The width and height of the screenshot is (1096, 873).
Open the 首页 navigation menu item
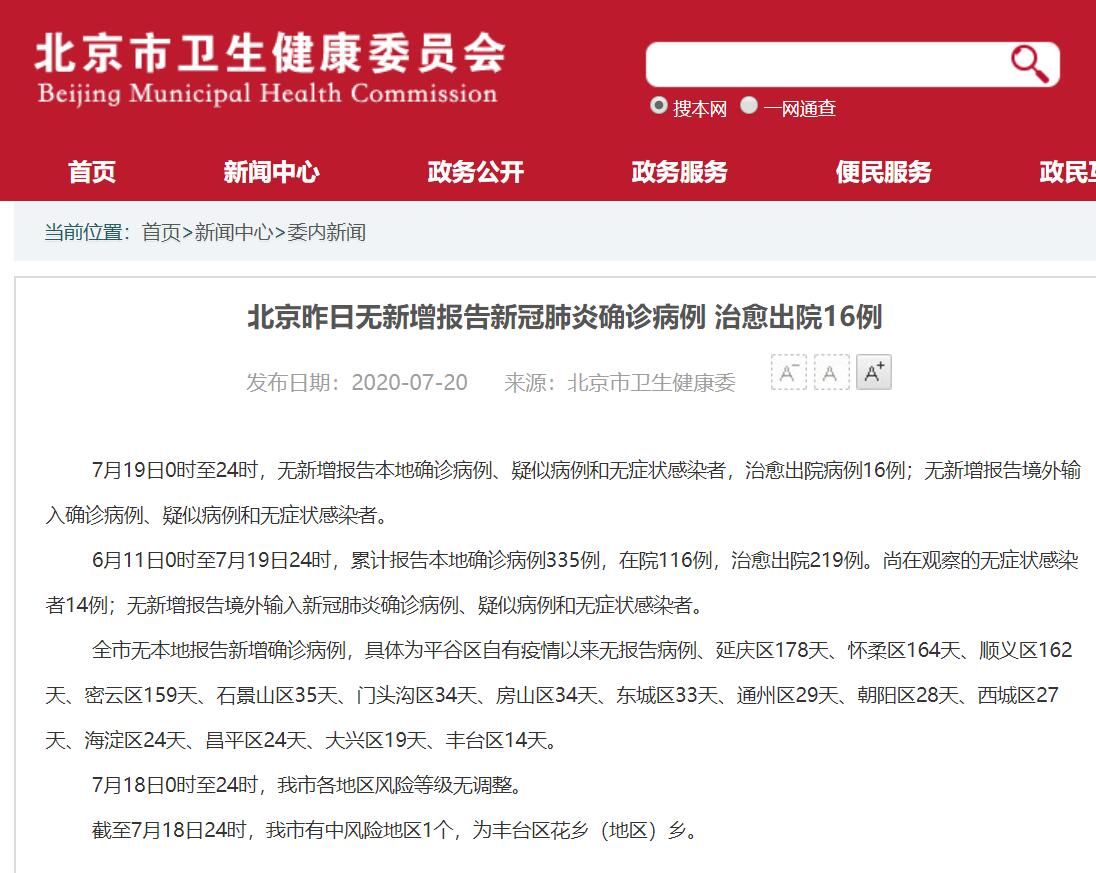click(92, 172)
